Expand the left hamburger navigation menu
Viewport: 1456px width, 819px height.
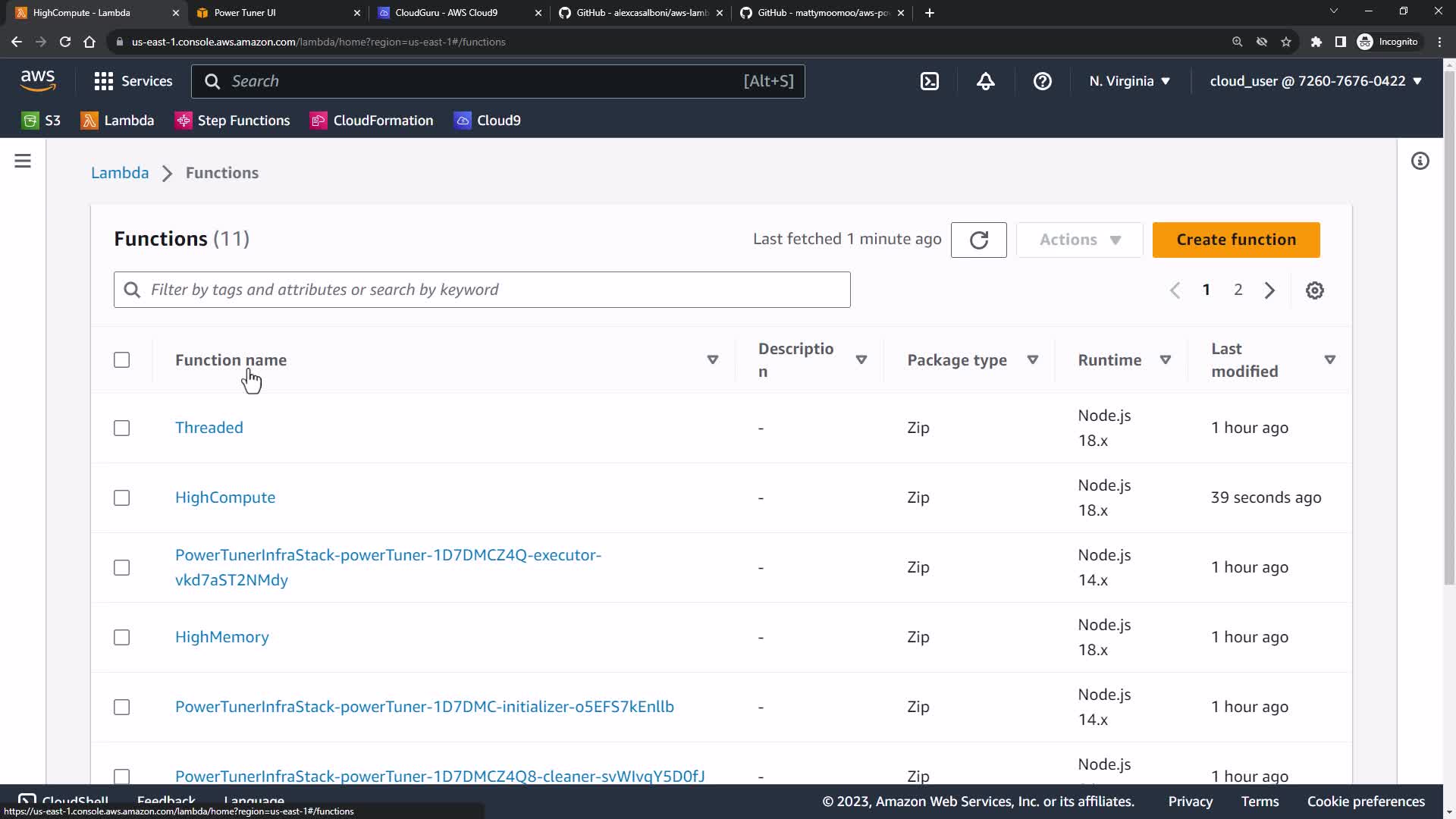23,161
